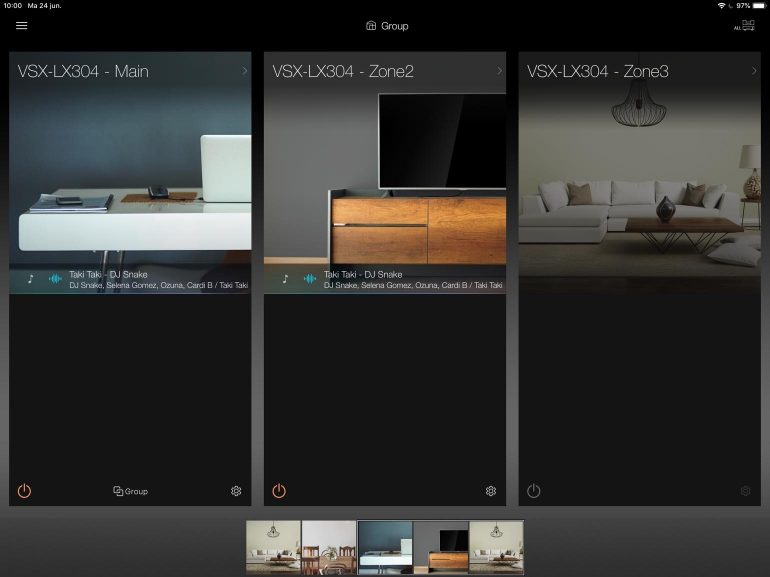Expand VSX-LX304 Main zone chevron
This screenshot has width=770, height=577.
point(244,71)
